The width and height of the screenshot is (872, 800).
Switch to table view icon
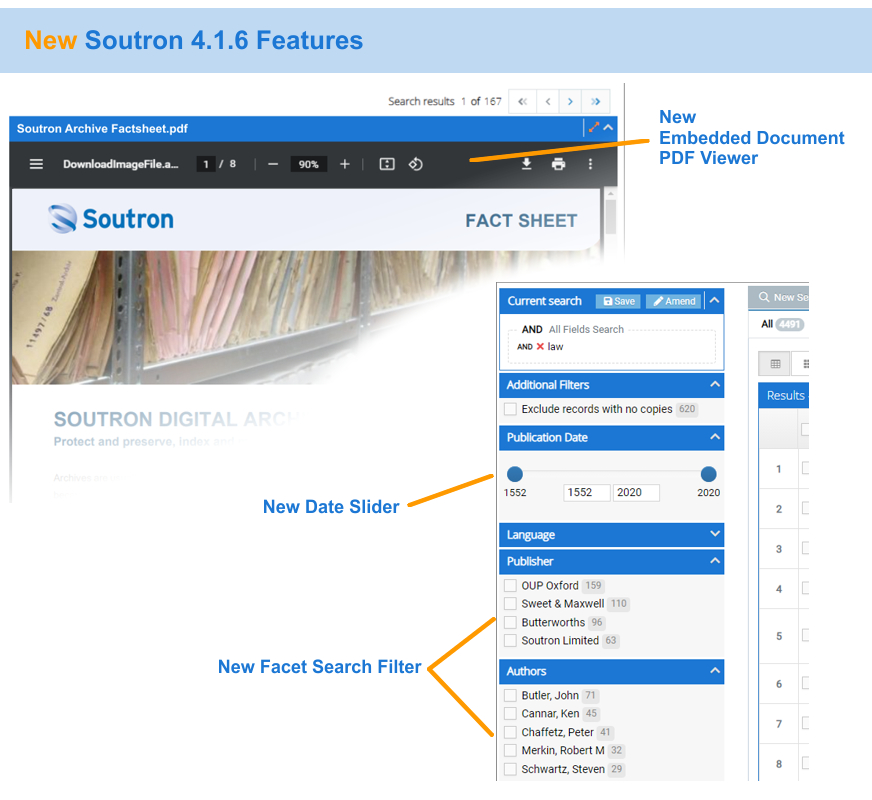point(775,364)
